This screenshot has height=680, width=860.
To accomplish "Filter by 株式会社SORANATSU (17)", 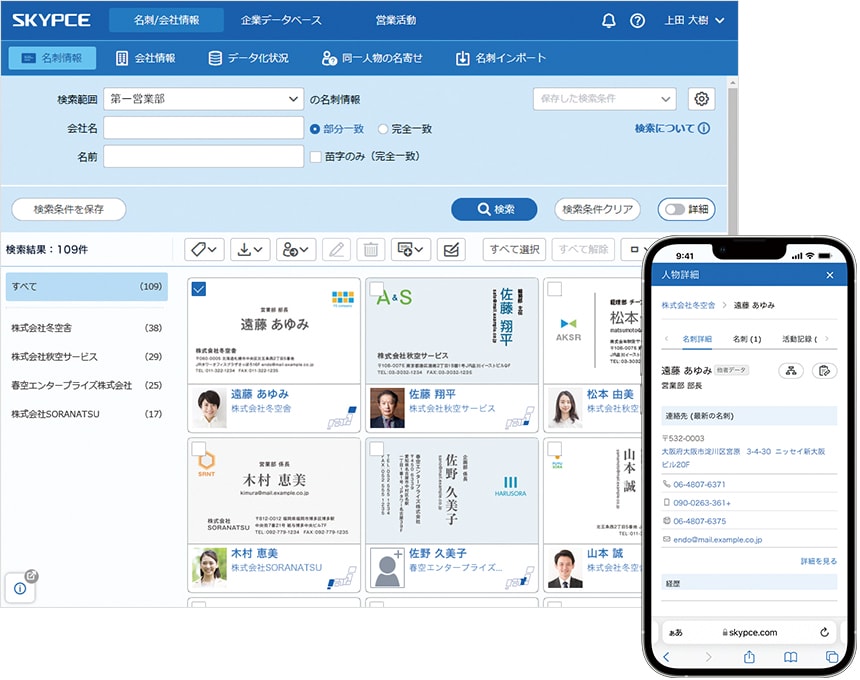I will pos(87,414).
